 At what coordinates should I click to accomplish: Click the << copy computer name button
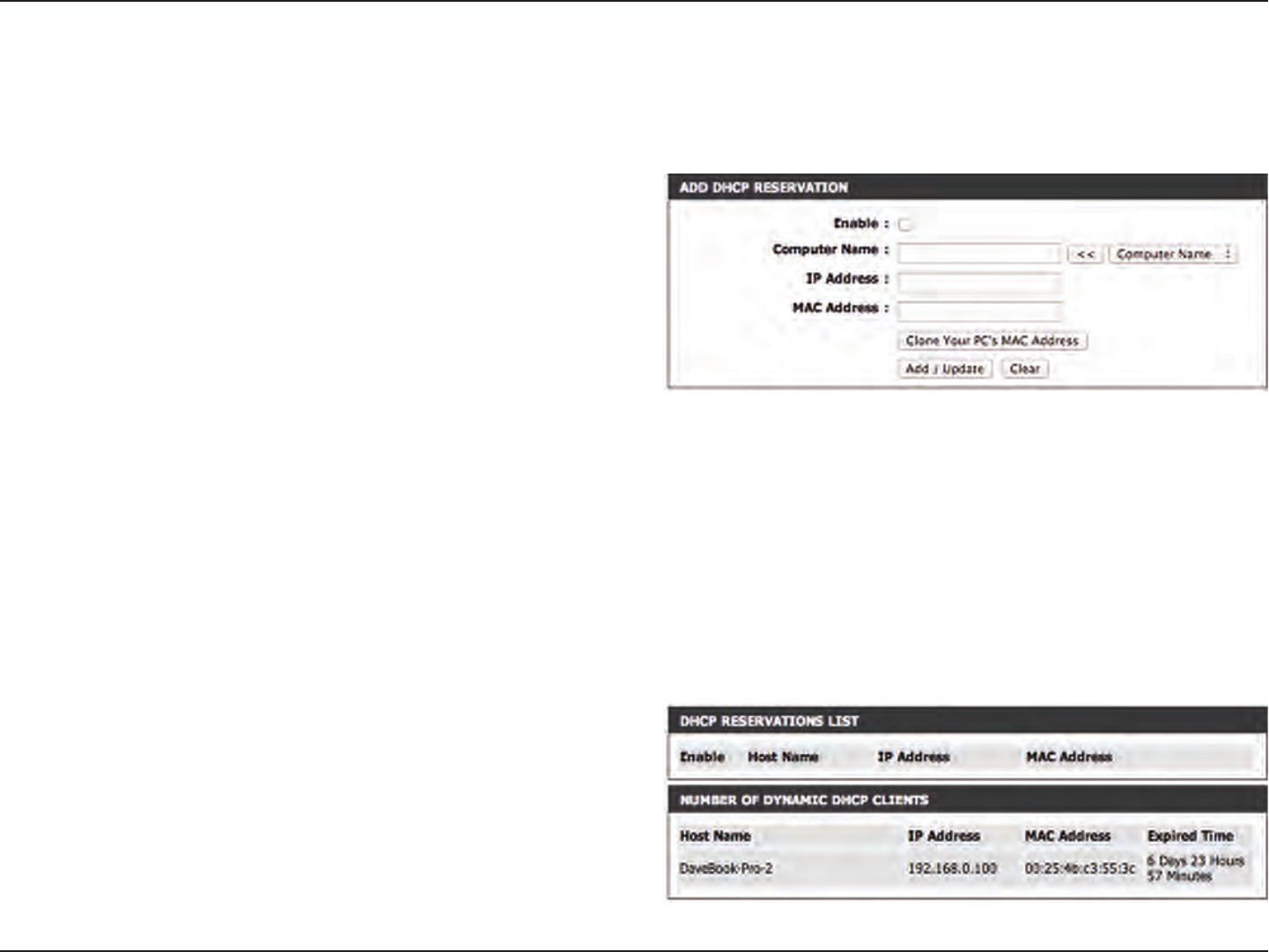point(1086,254)
